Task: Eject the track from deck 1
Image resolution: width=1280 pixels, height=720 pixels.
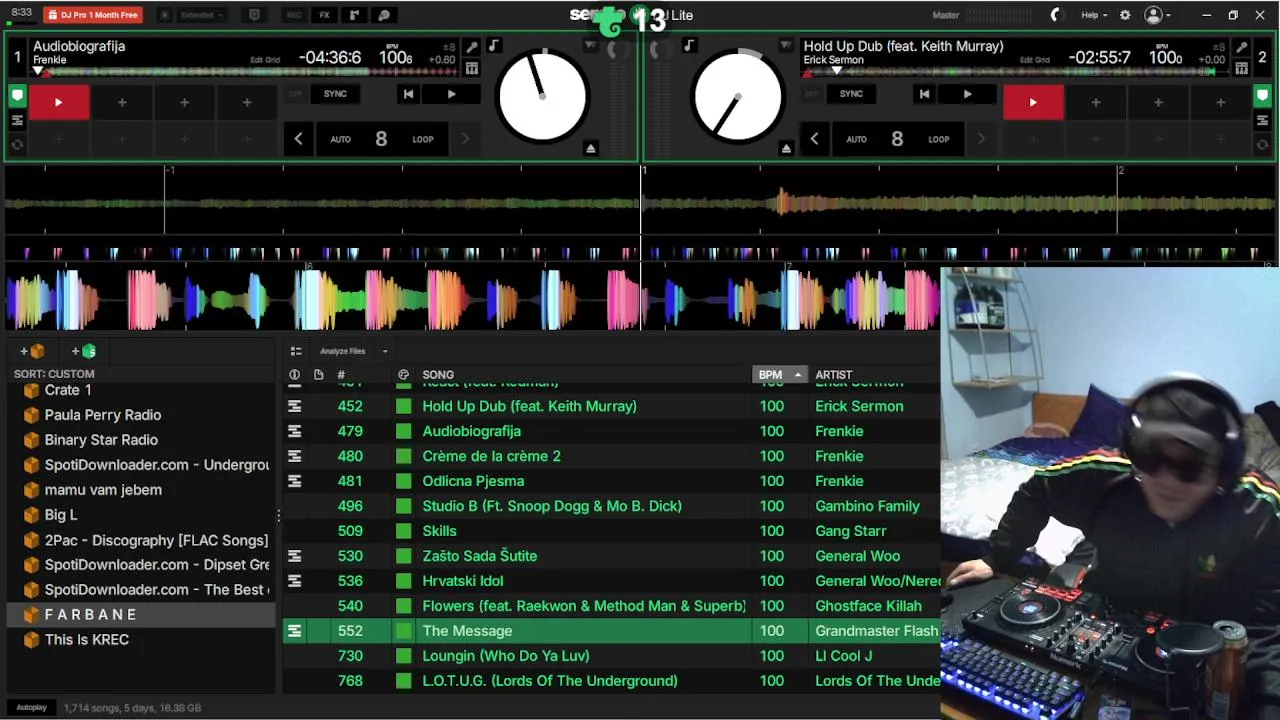Action: [591, 148]
